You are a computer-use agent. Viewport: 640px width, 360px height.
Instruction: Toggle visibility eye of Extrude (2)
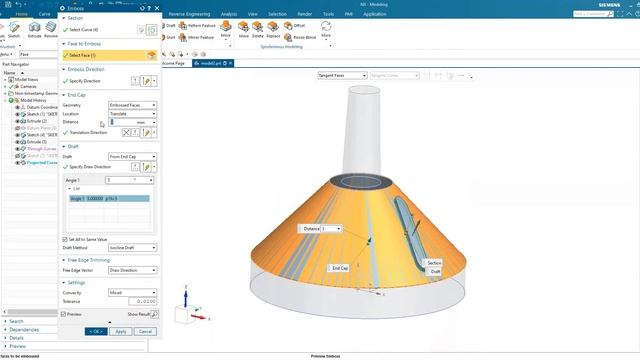(18, 121)
